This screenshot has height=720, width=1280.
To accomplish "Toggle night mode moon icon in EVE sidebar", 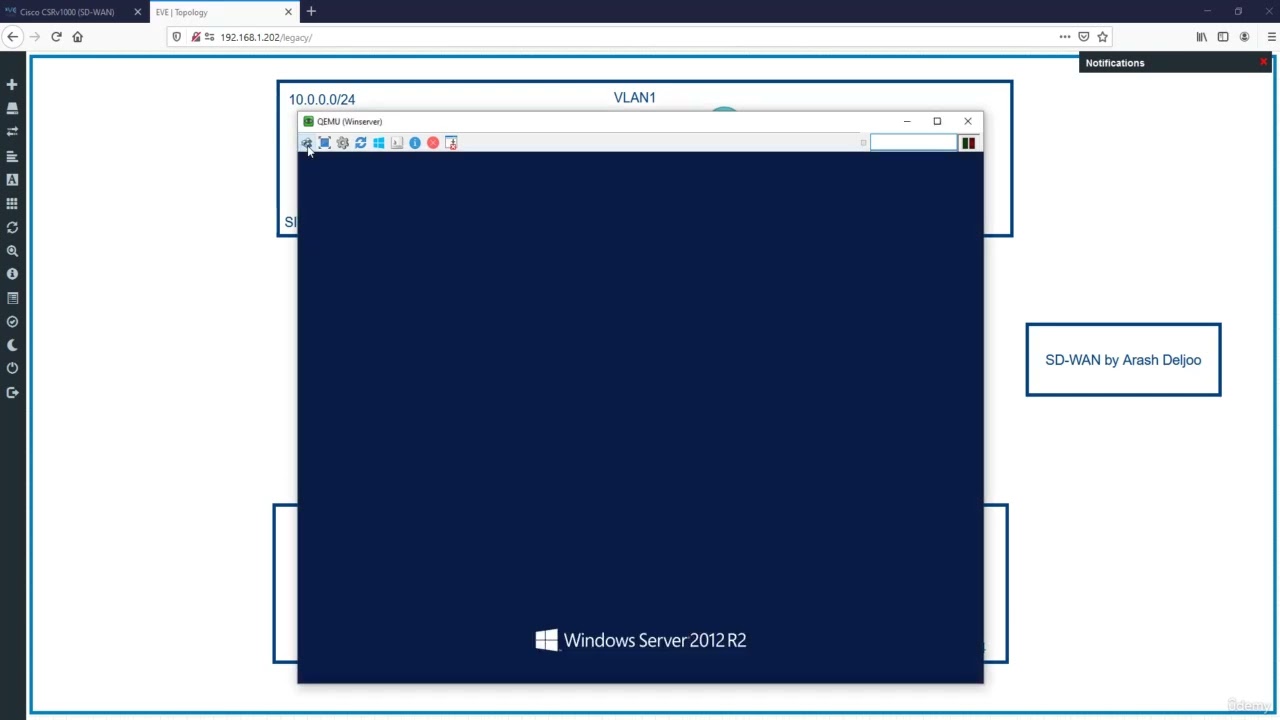I will 12,345.
